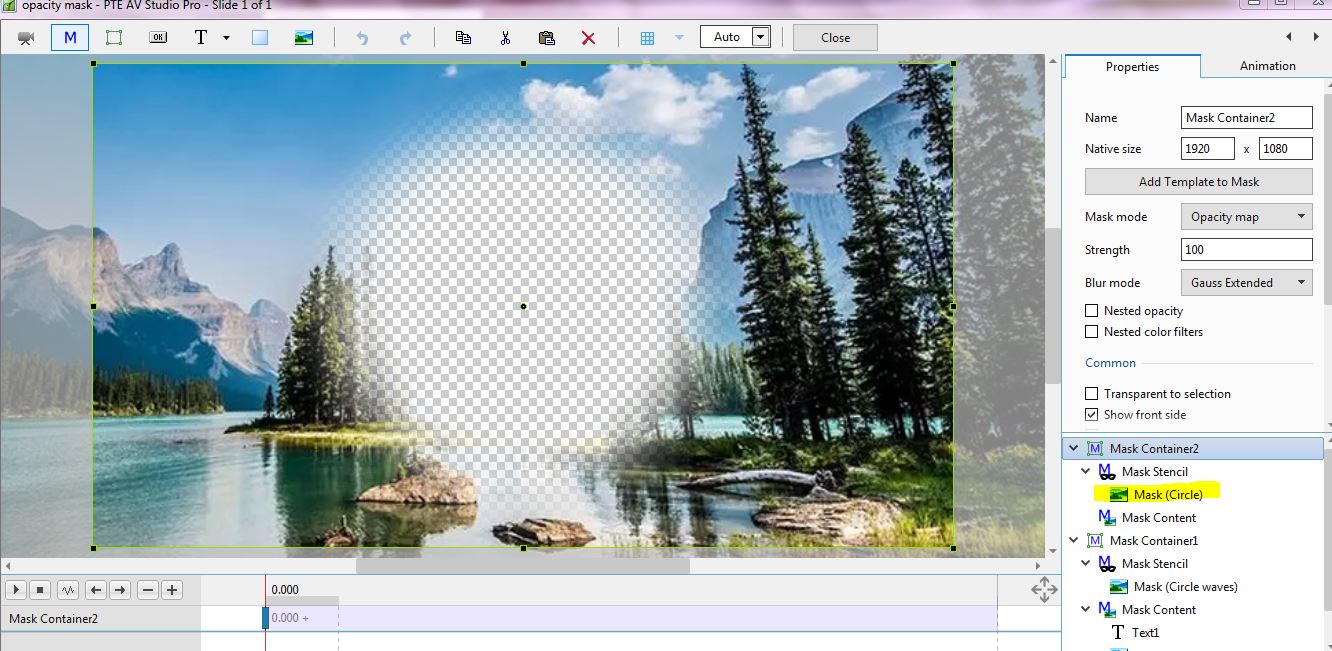1332x651 pixels.
Task: Uncheck Show front side
Action: click(1092, 415)
